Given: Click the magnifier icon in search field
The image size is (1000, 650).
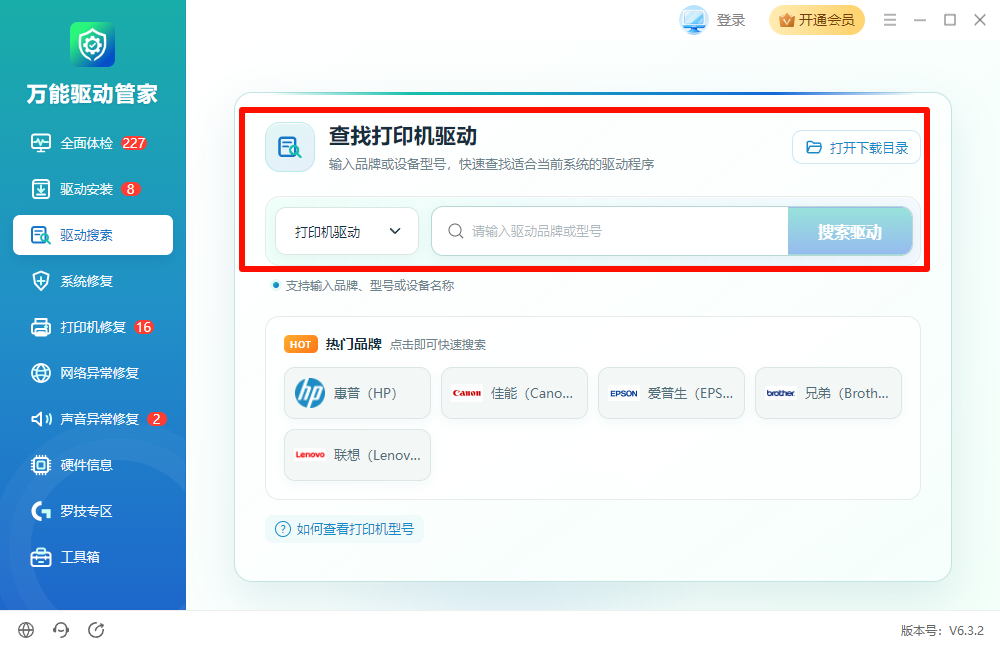Looking at the screenshot, I should (x=455, y=231).
